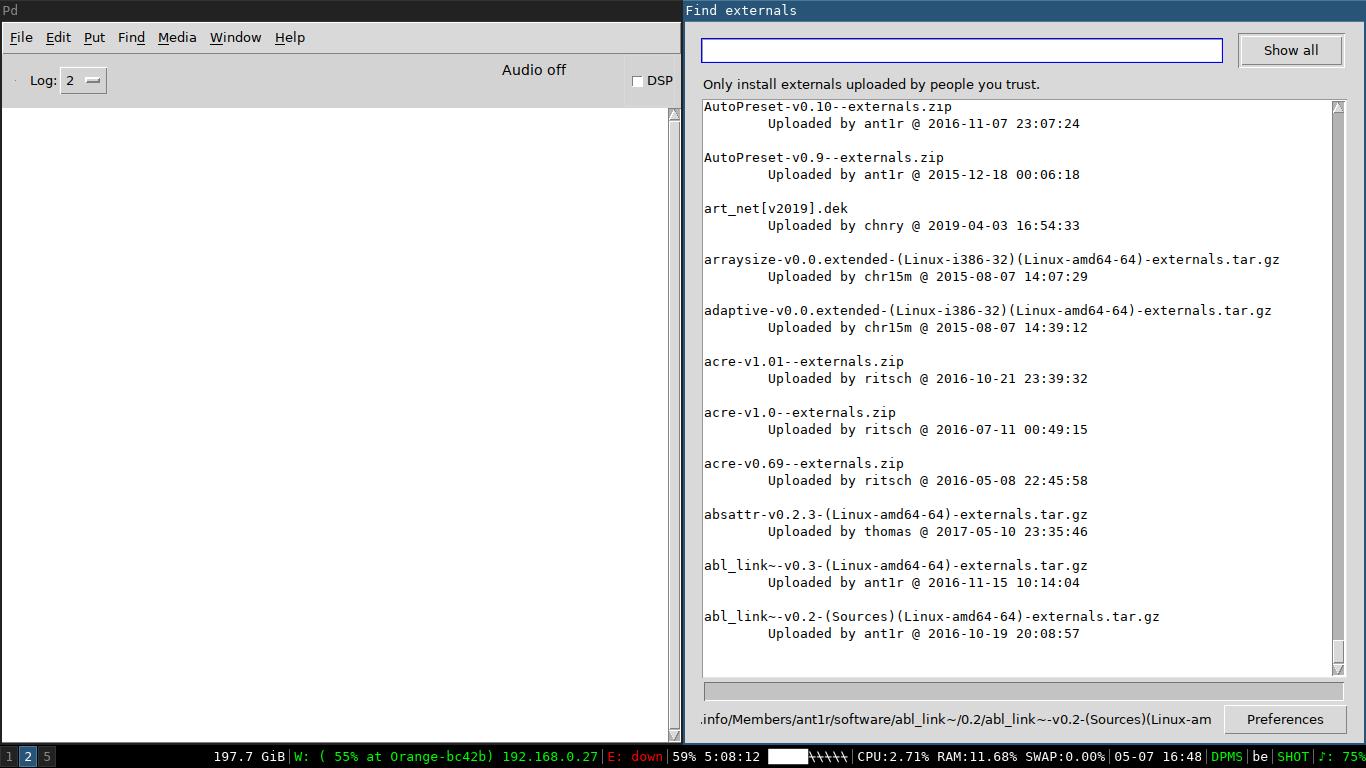Image resolution: width=1366 pixels, height=768 pixels.
Task: Click the results scrollbar thumb
Action: [x=1338, y=651]
